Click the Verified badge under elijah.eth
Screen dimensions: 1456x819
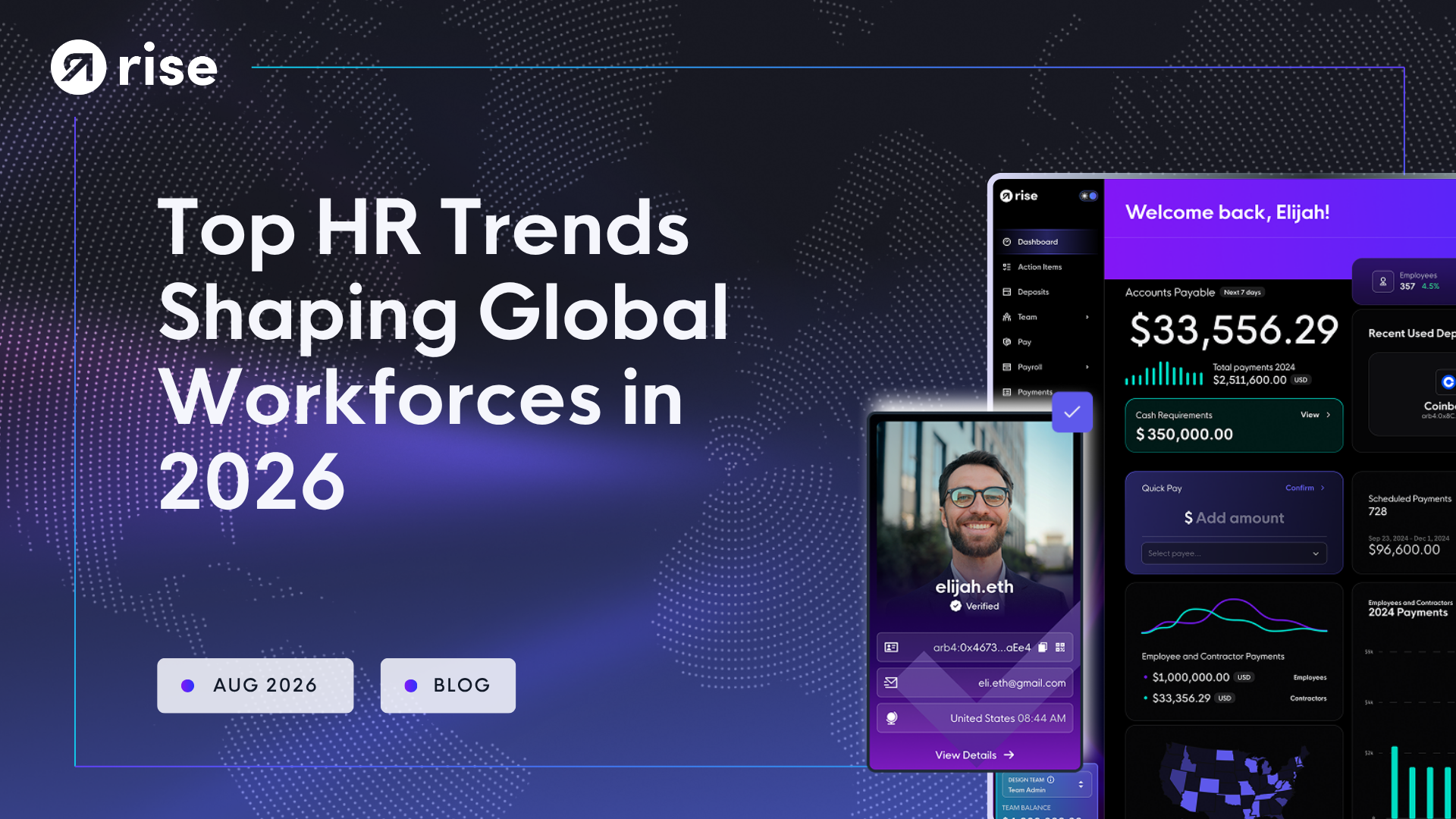tap(974, 606)
